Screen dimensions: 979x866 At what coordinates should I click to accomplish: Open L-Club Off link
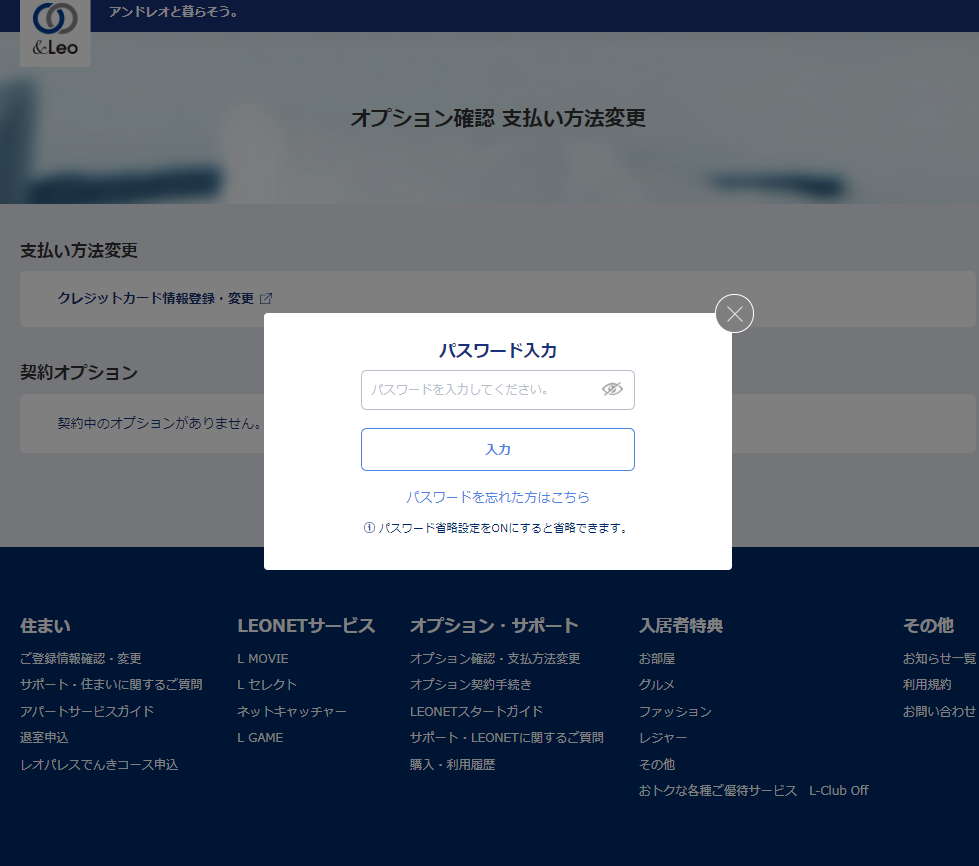pos(838,790)
